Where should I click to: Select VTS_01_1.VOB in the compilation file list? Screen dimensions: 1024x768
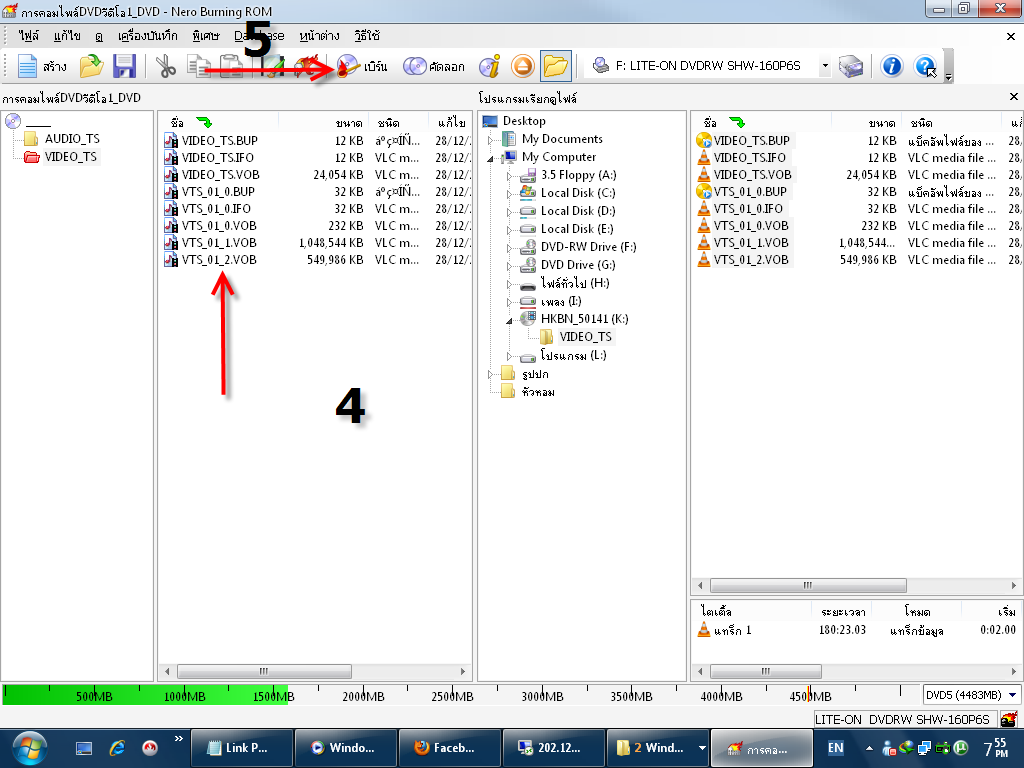[x=219, y=242]
